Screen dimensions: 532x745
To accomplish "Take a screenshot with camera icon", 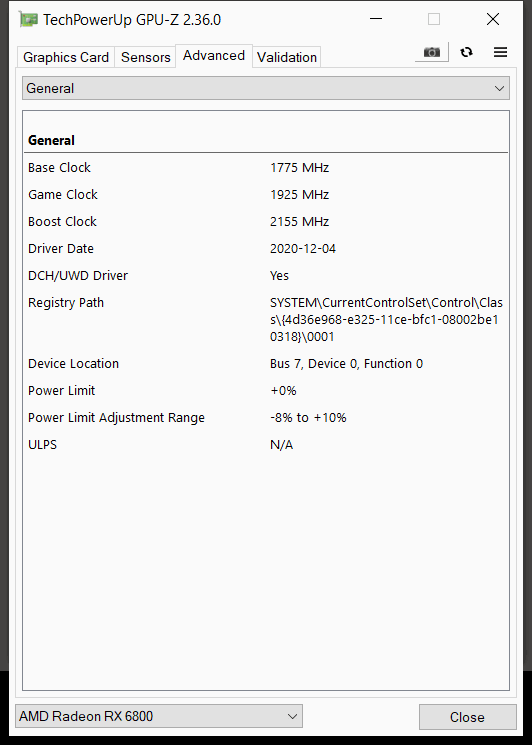I will [x=431, y=52].
